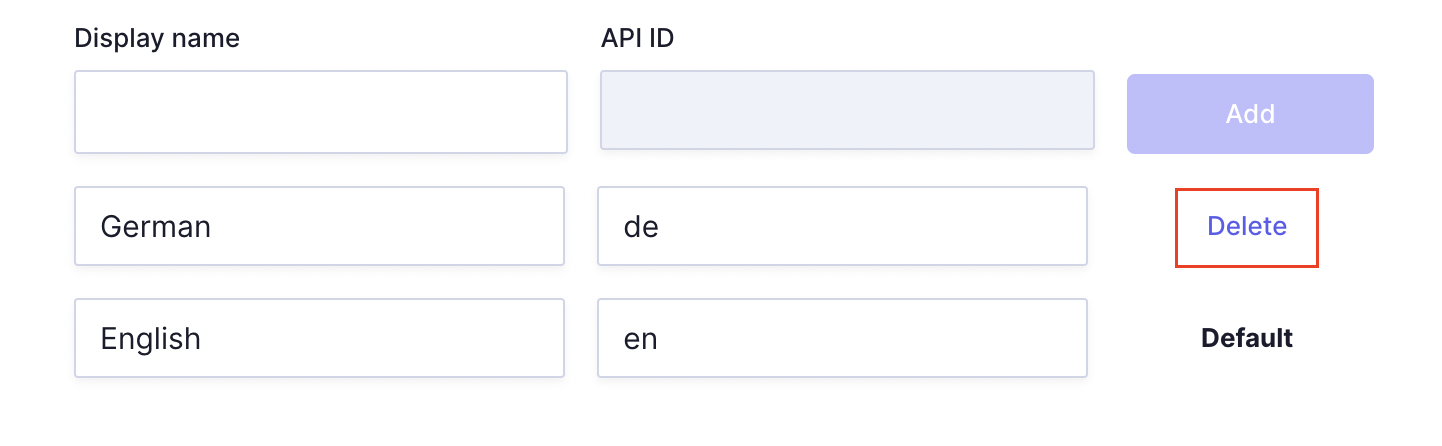
Task: Click the bold Default text in the English row
Action: tap(1246, 338)
